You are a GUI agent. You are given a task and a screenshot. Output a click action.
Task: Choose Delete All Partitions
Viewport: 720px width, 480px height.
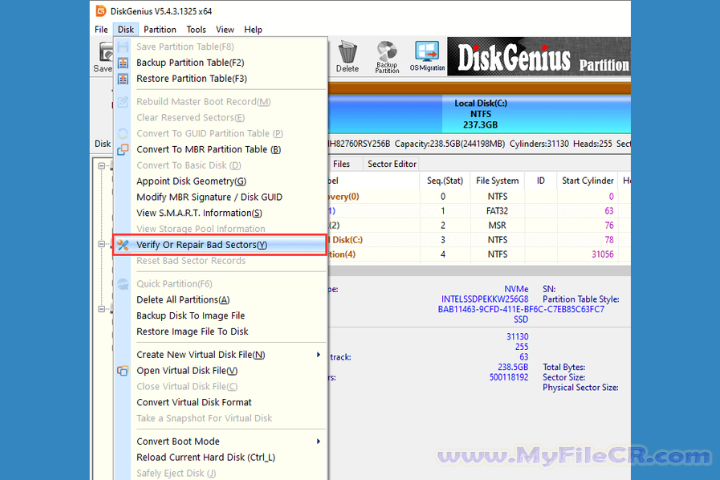click(x=220, y=299)
